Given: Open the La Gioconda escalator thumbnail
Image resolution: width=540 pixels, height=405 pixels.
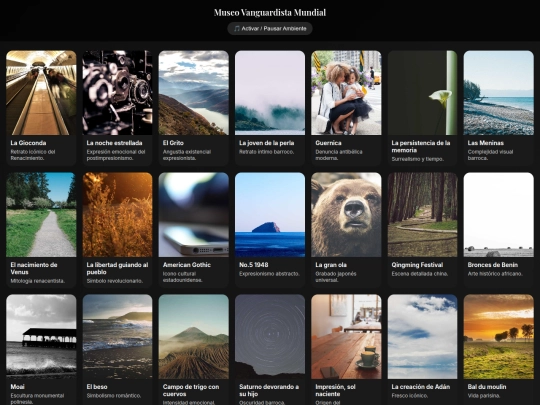Looking at the screenshot, I should point(41,93).
